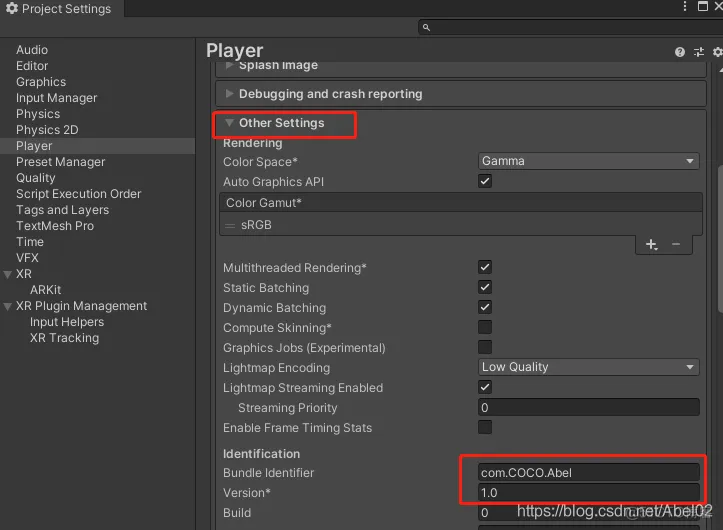Select ARKit under XR
Image resolution: width=723 pixels, height=530 pixels.
point(46,290)
